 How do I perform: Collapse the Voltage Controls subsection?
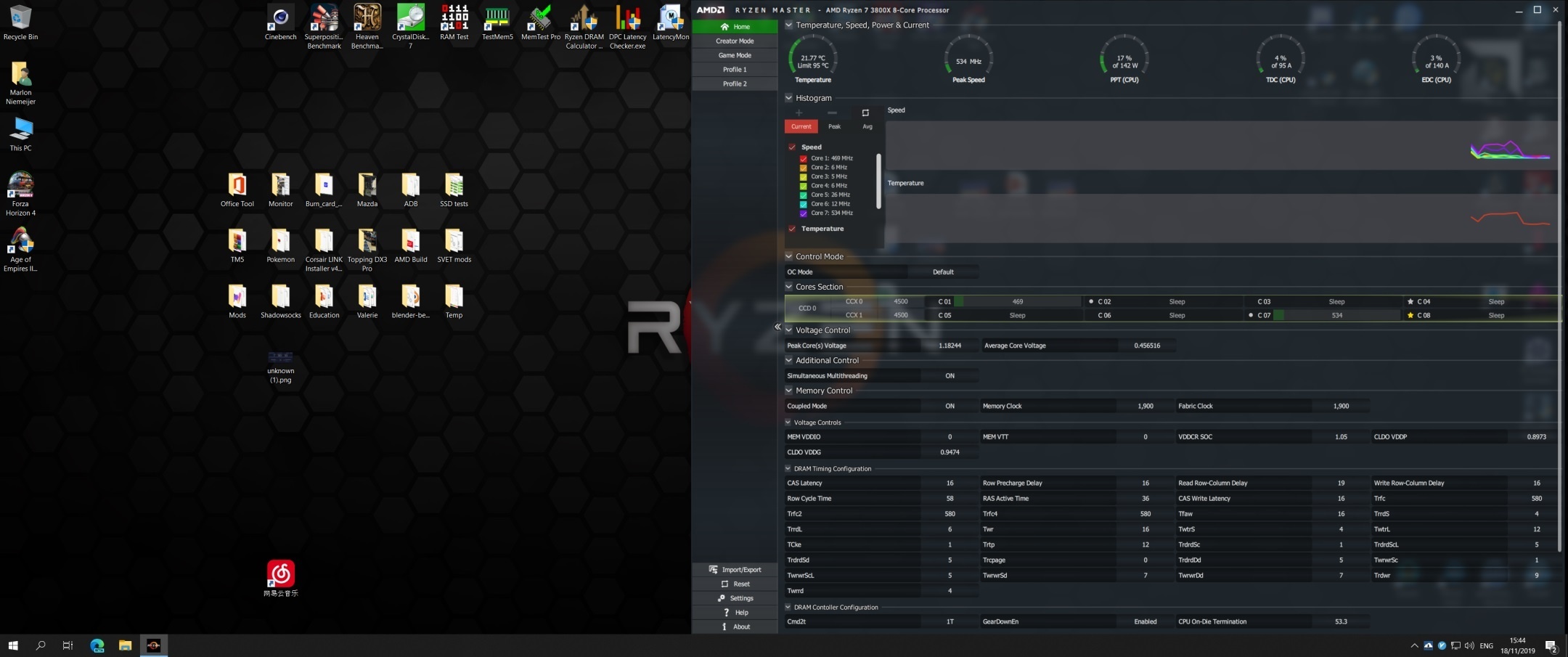point(788,423)
